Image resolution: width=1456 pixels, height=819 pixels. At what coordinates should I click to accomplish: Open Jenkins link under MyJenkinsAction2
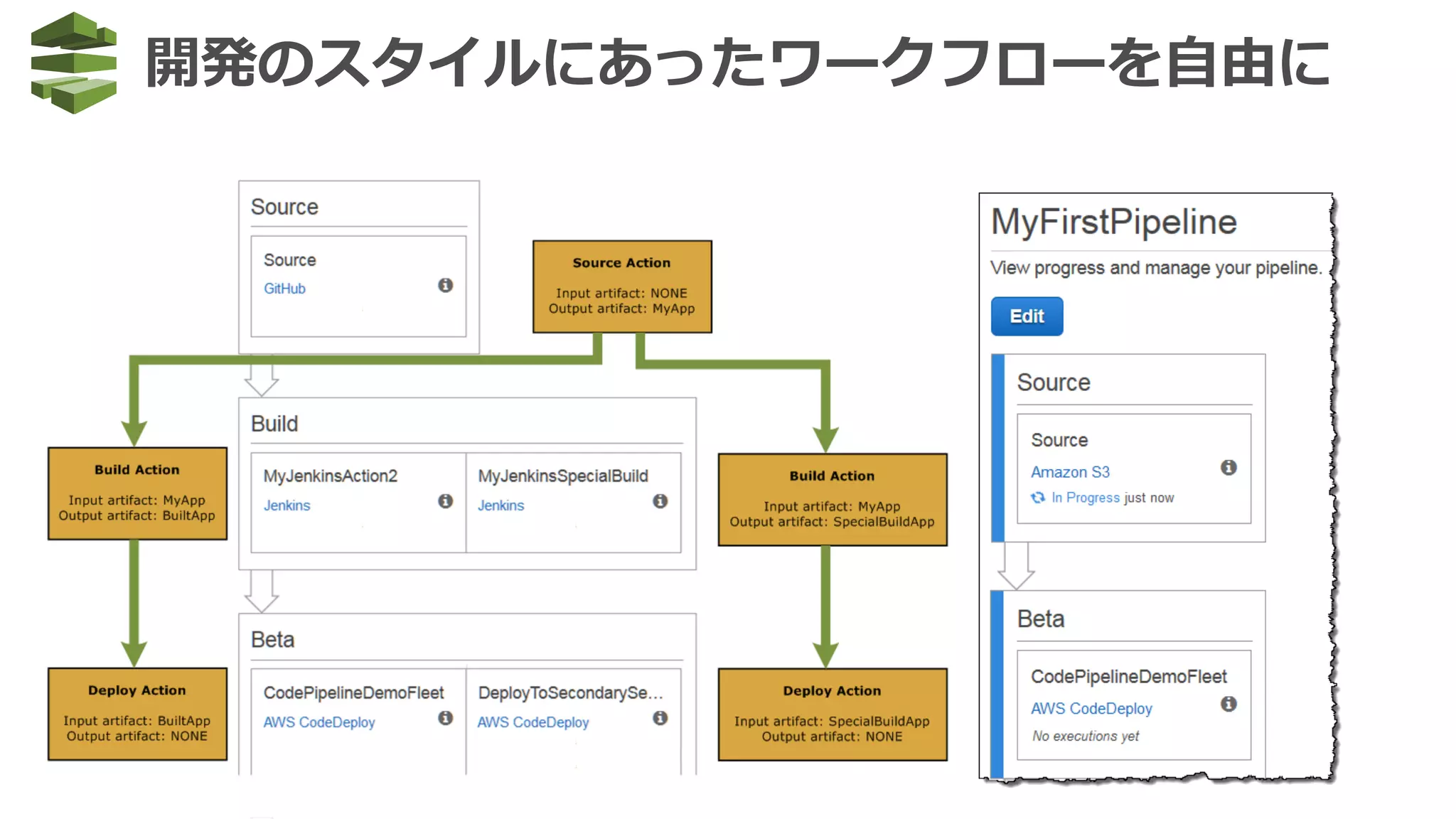tap(287, 505)
